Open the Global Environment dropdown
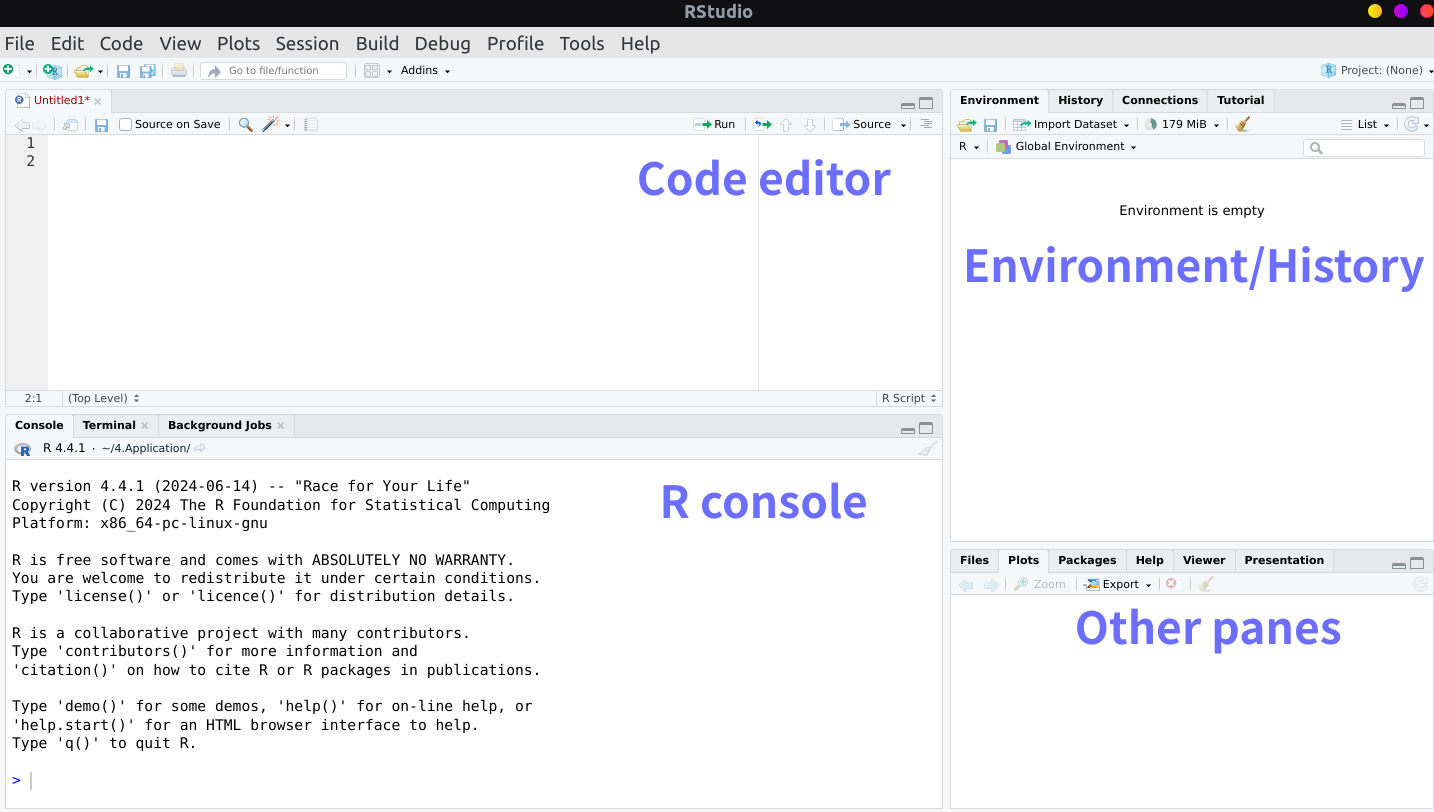Viewport: 1434px width, 812px height. (x=1066, y=146)
